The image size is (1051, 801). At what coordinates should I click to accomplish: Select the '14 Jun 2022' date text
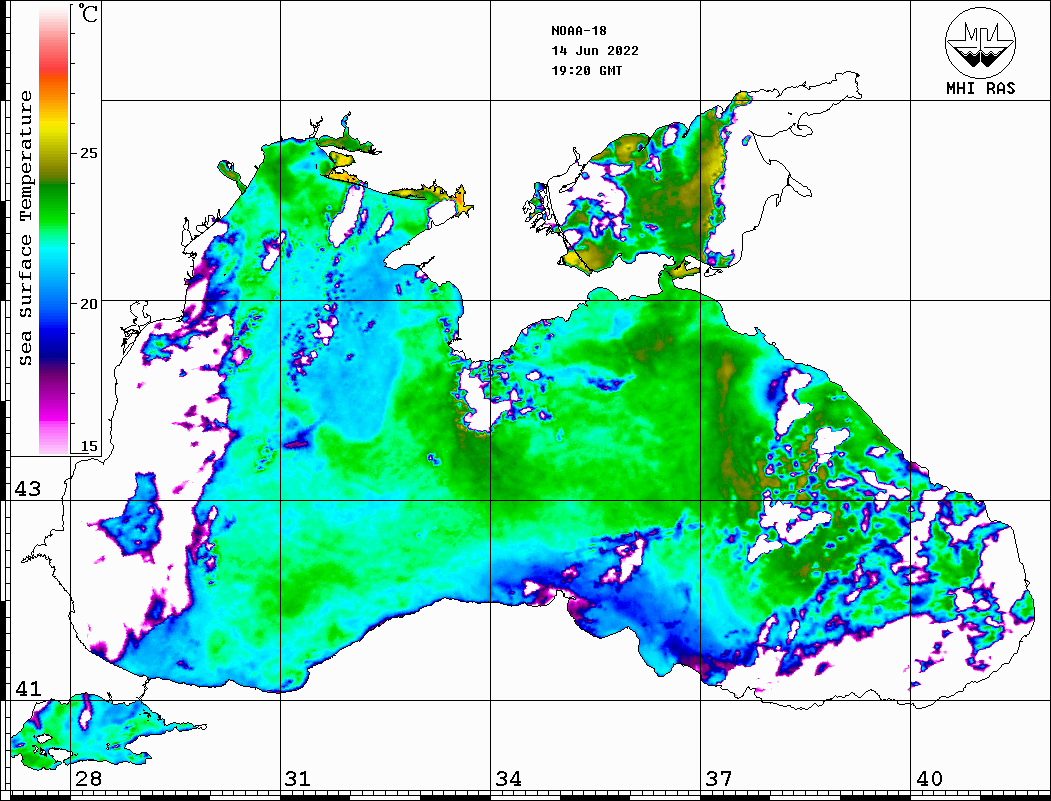pos(595,51)
